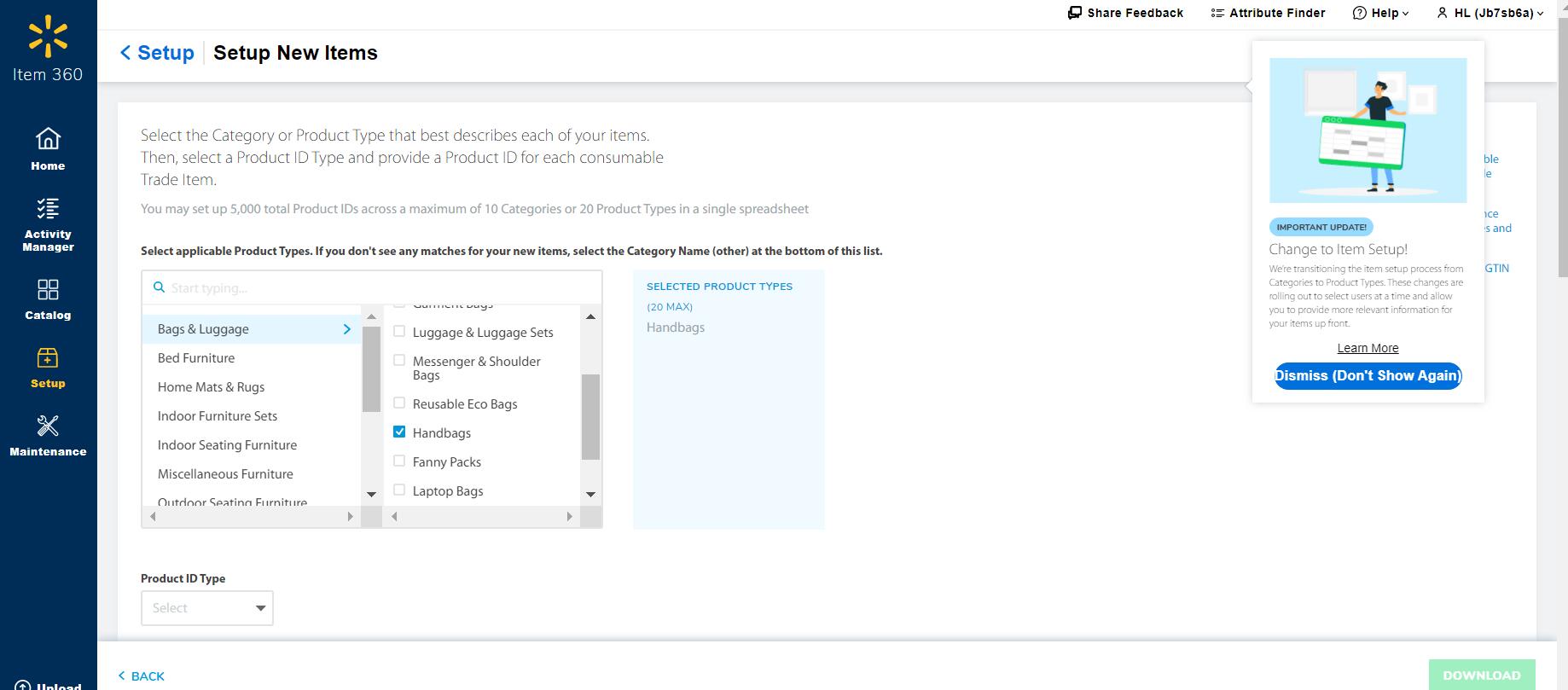Image resolution: width=1568 pixels, height=690 pixels.
Task: Click the back chevron beside Setup
Action: (x=125, y=53)
